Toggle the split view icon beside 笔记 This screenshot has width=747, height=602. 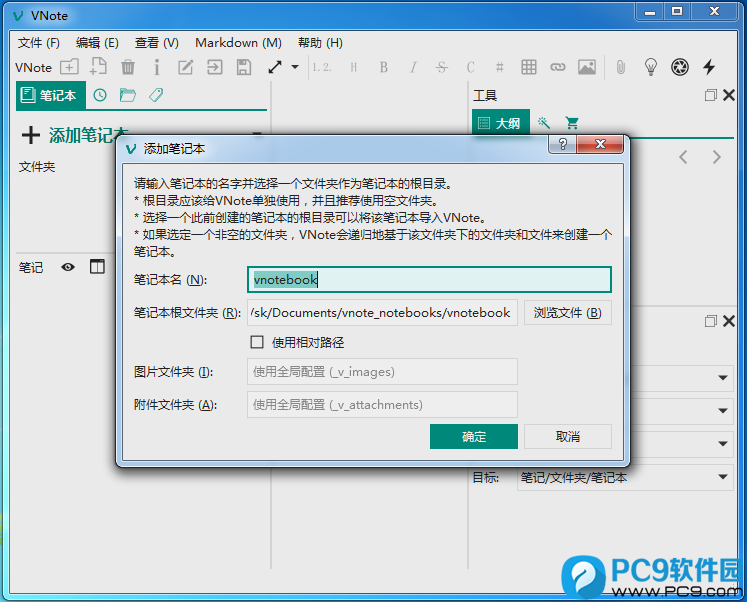tap(97, 267)
